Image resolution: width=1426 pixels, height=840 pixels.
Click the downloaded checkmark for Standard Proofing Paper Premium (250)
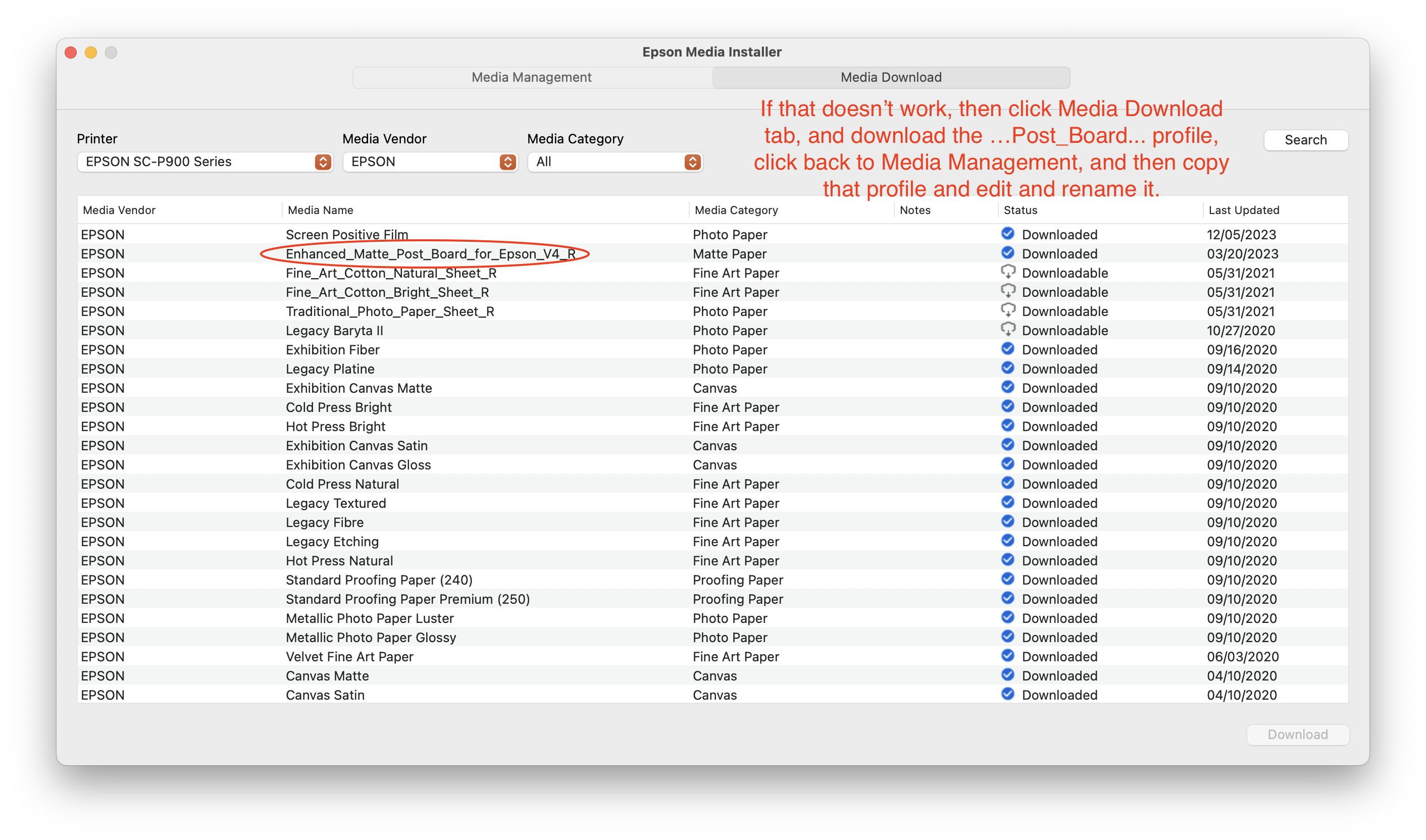pyautogui.click(x=1008, y=598)
